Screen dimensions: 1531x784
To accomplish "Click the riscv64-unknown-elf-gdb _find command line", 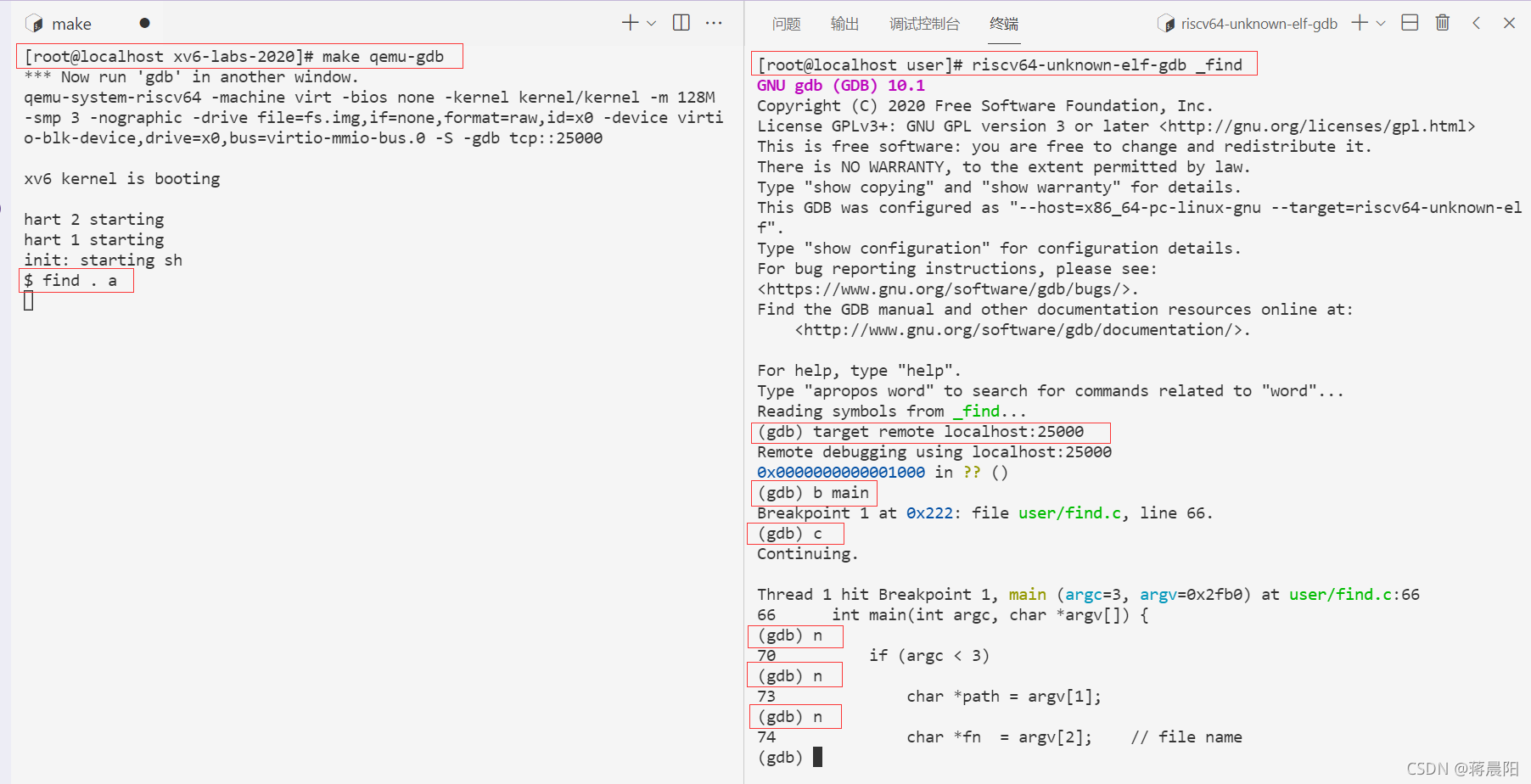I will (1000, 65).
